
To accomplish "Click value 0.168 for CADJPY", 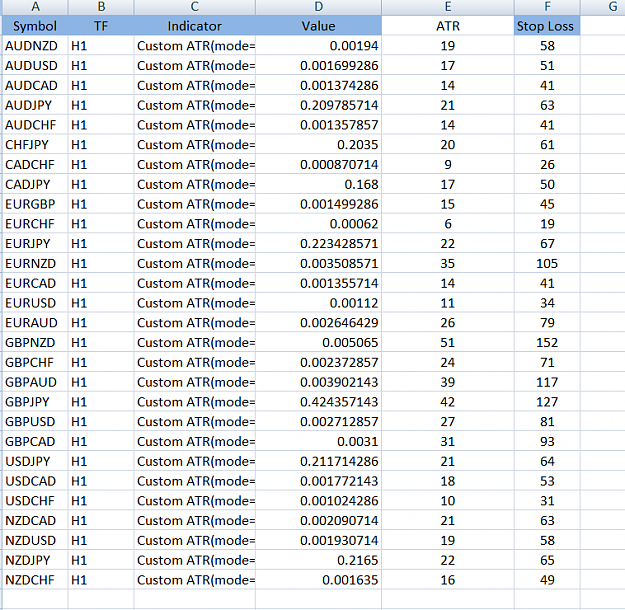I will click(x=318, y=184).
